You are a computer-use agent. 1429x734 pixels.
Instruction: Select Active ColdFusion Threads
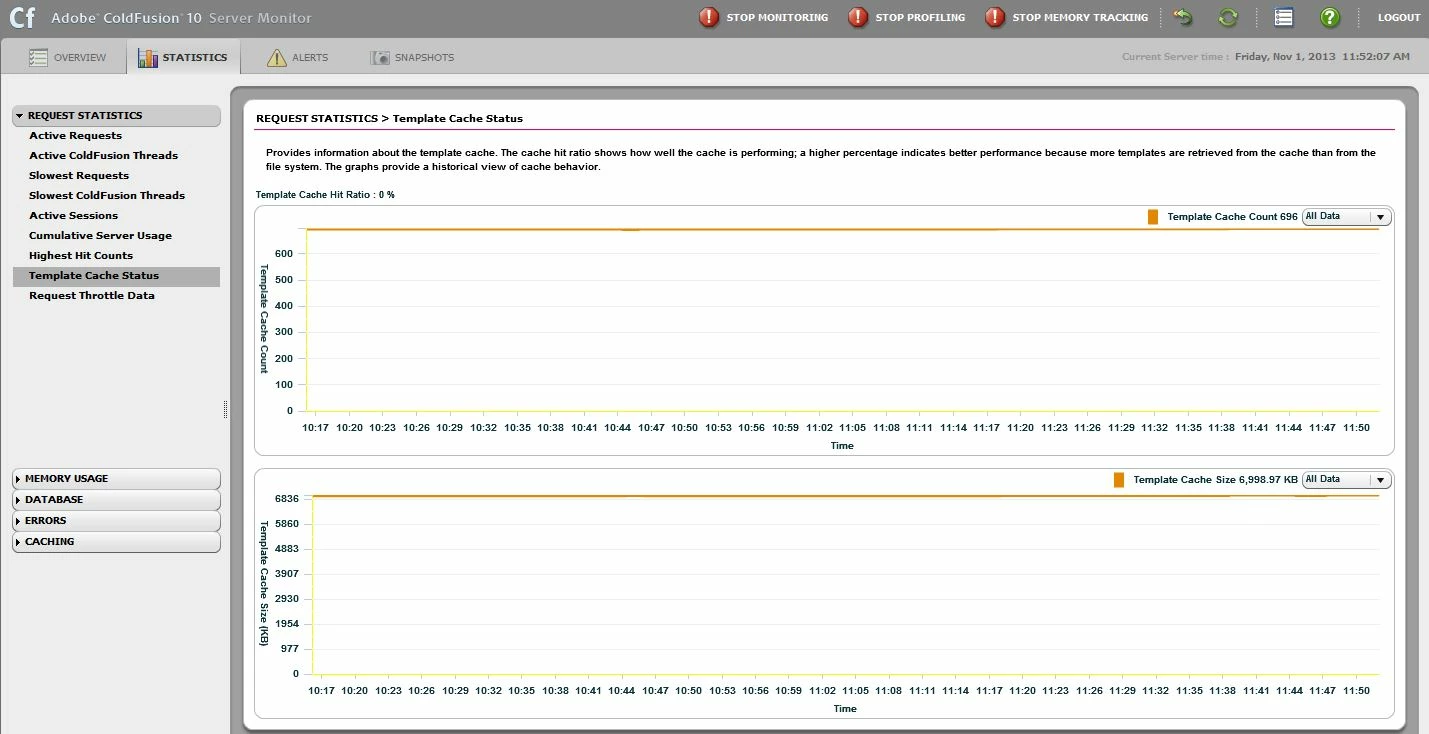116,156
